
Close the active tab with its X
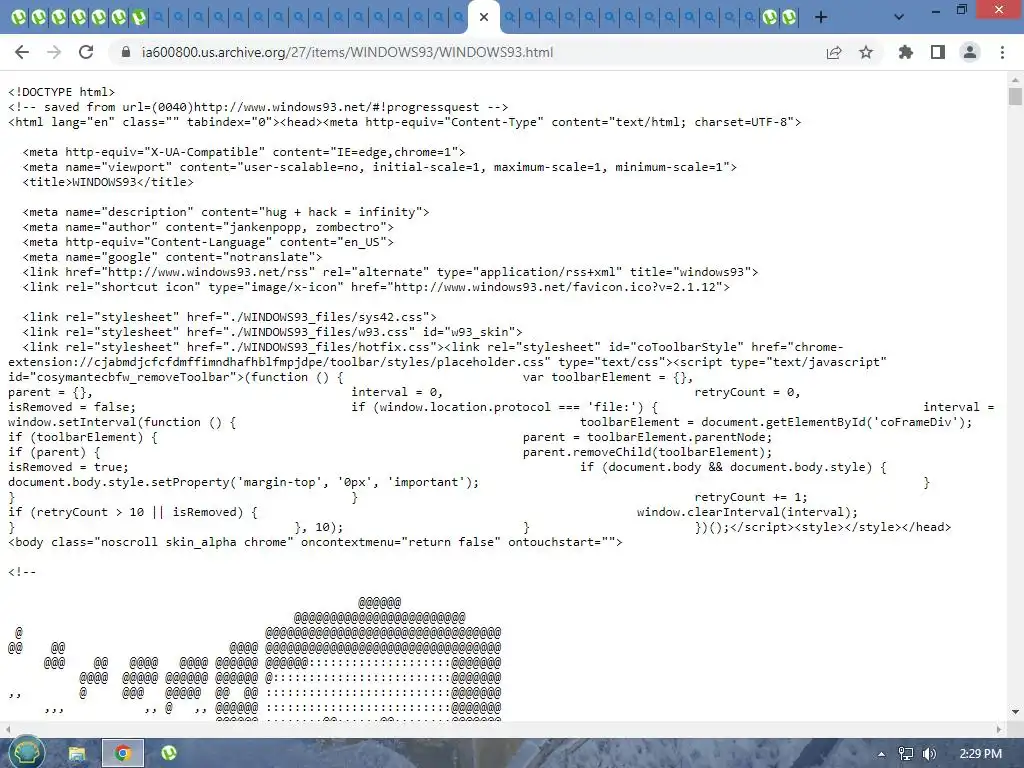(x=484, y=17)
